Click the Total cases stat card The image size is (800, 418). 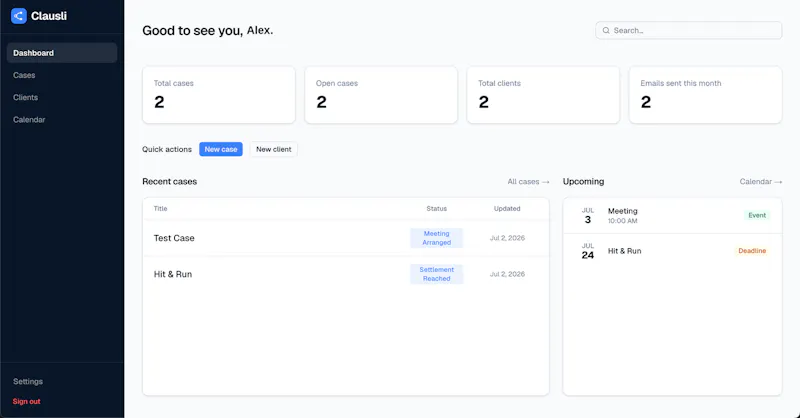(219, 95)
